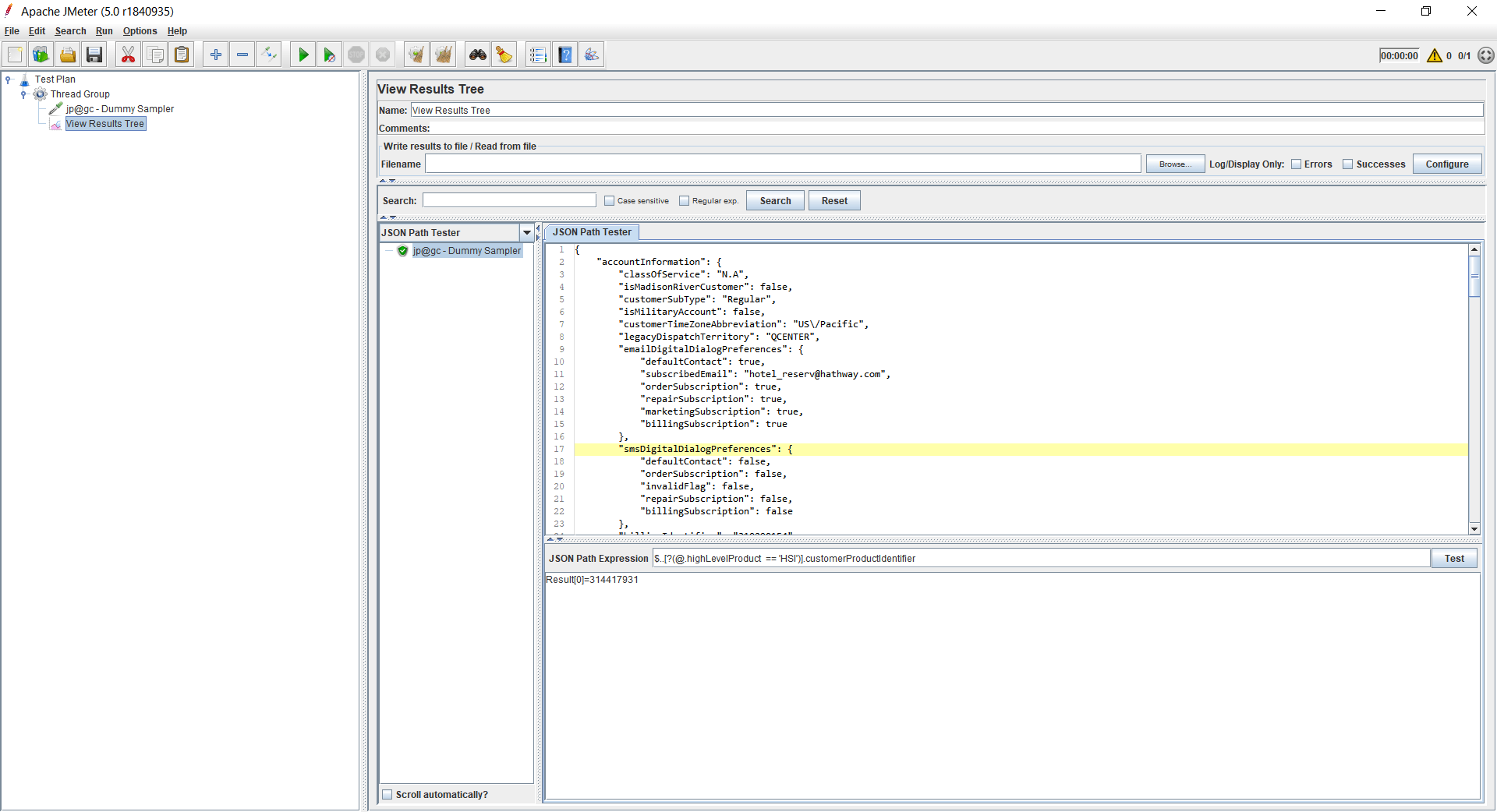Collapse the Test Plan node
1497x812 pixels.
click(x=8, y=79)
